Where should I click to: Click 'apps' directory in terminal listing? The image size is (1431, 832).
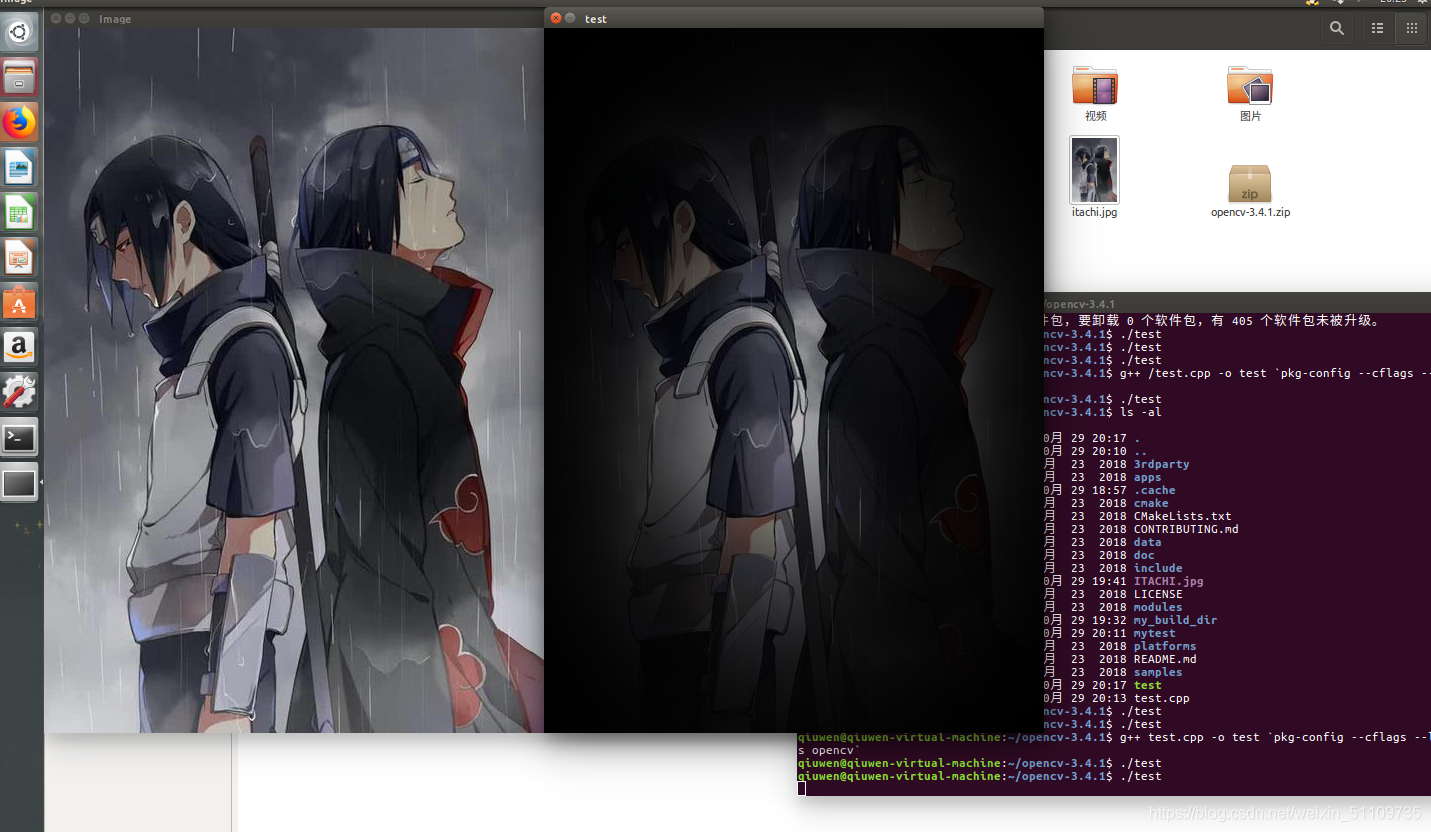coord(1147,477)
